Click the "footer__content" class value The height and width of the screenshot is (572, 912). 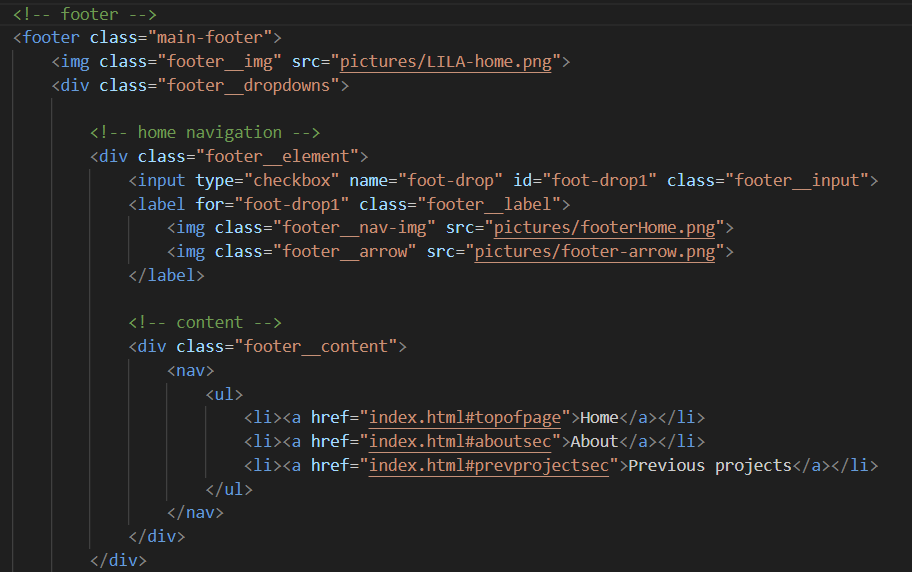[315, 346]
